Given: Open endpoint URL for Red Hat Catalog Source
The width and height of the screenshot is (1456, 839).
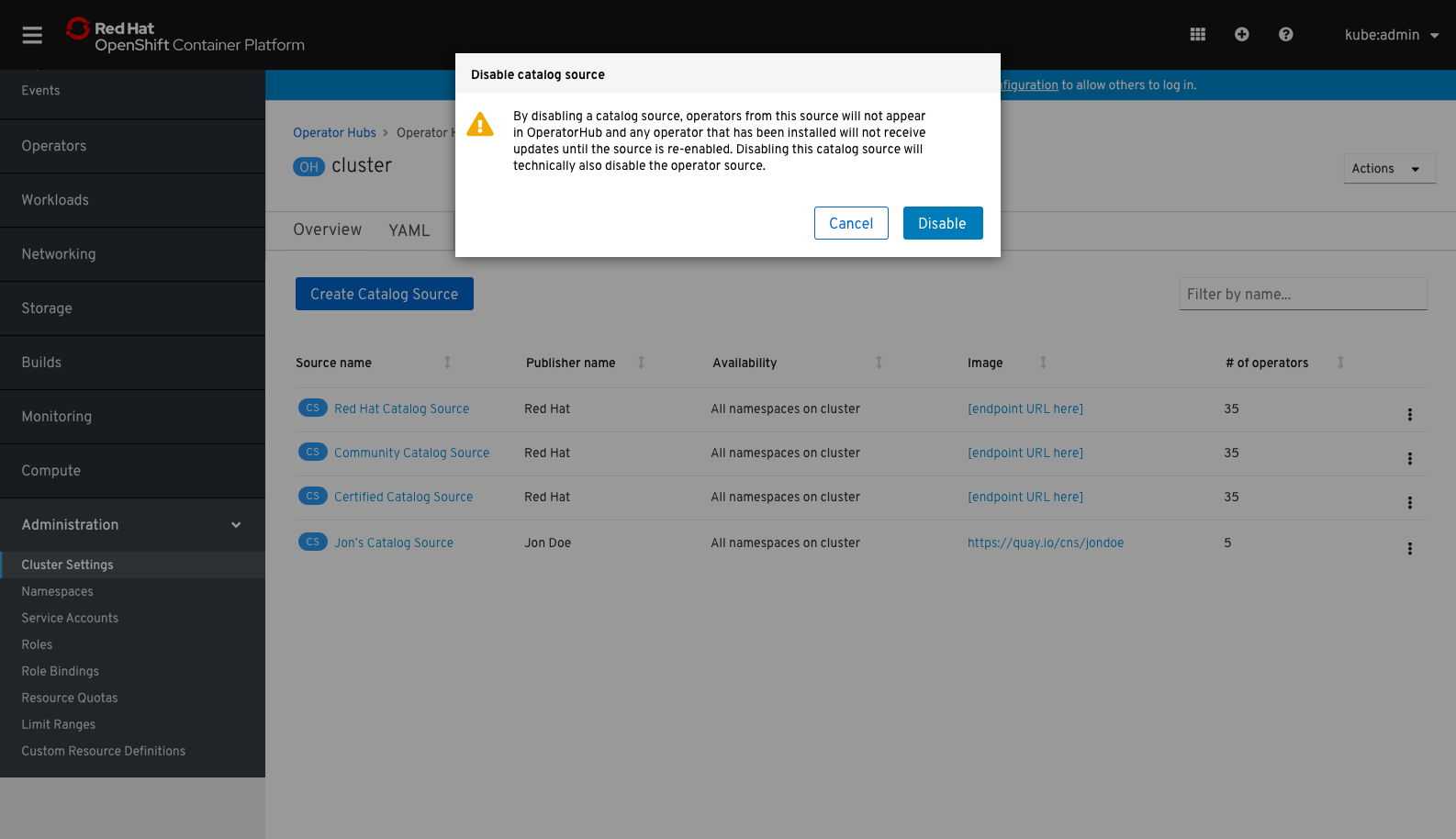Looking at the screenshot, I should pos(1025,408).
